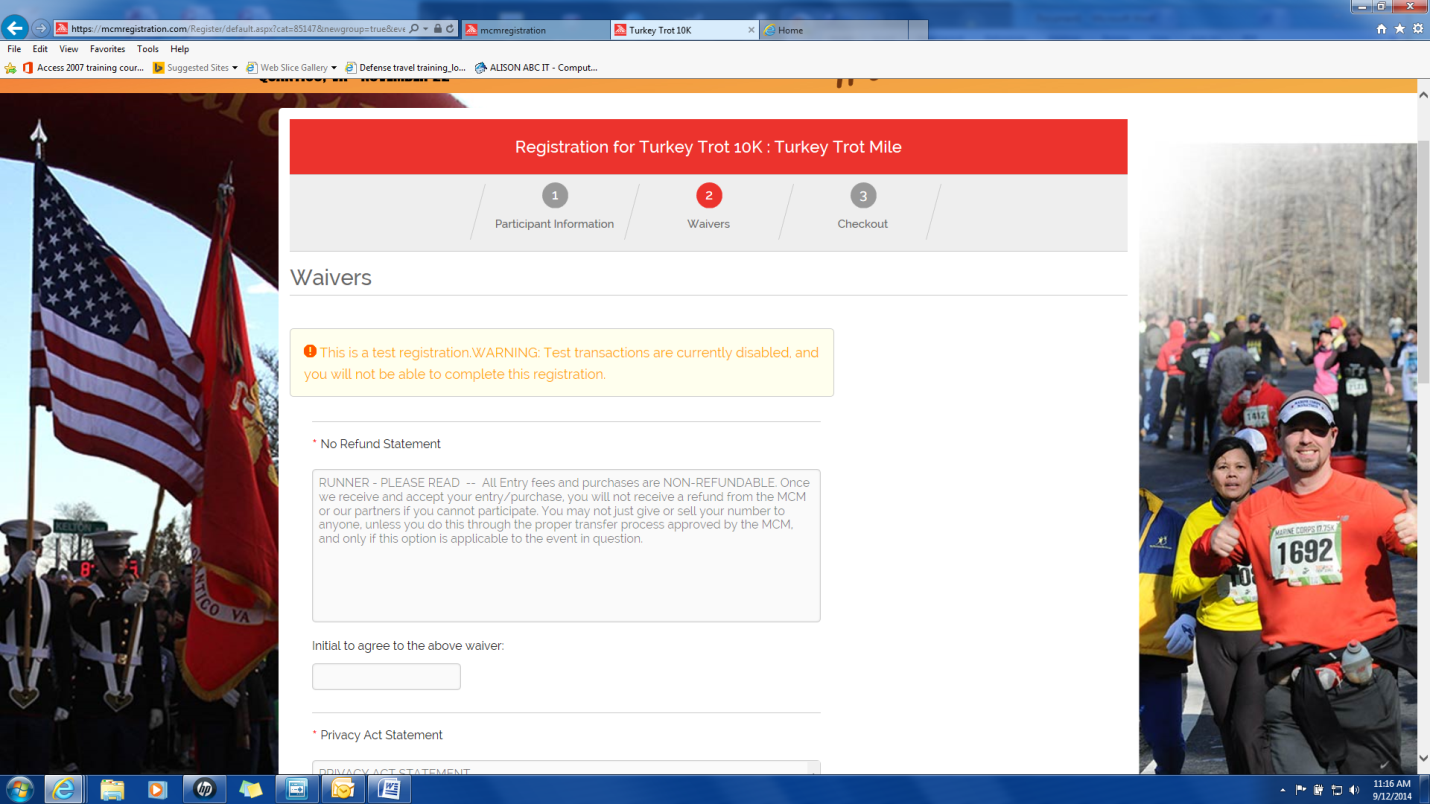Go to step 1 Participant Information
This screenshot has height=804, width=1430.
click(554, 209)
